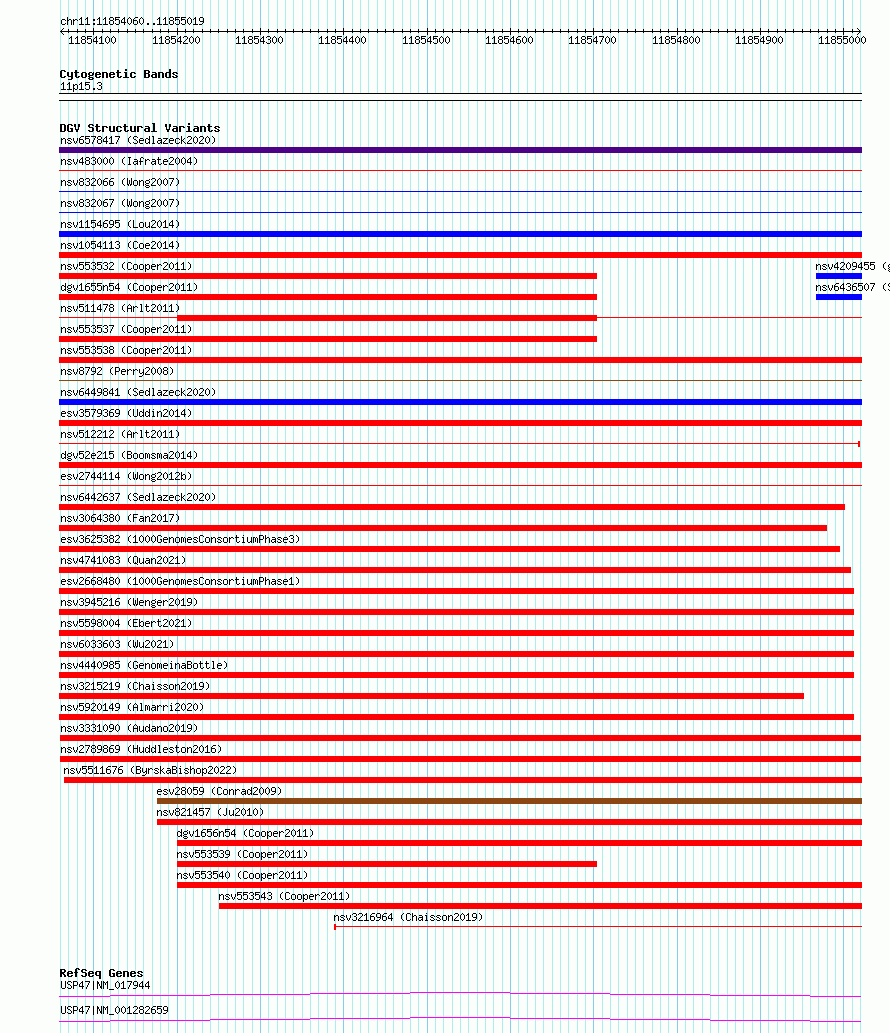Open esv2668480 (1000GenomesConsortiumPhase1) label

[180, 582]
